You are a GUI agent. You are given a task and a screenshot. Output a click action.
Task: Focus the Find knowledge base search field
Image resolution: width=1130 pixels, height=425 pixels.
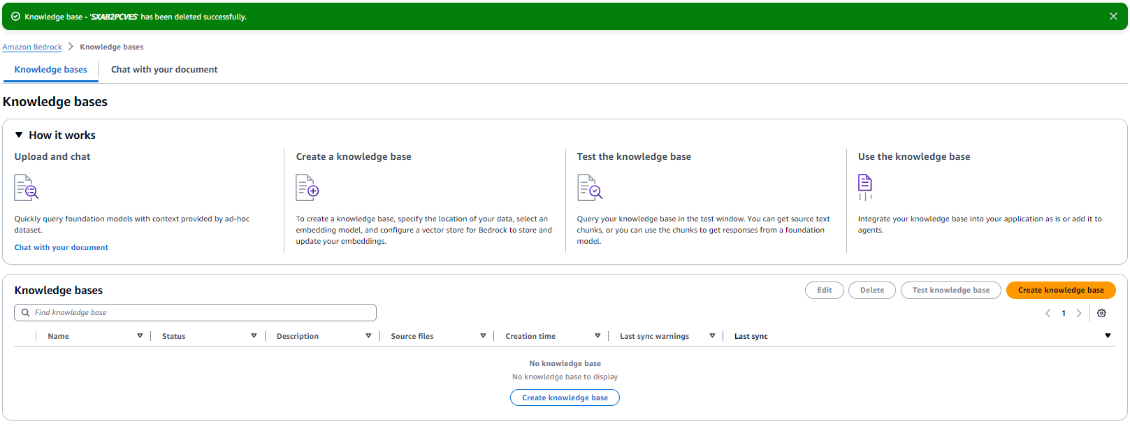coord(195,313)
